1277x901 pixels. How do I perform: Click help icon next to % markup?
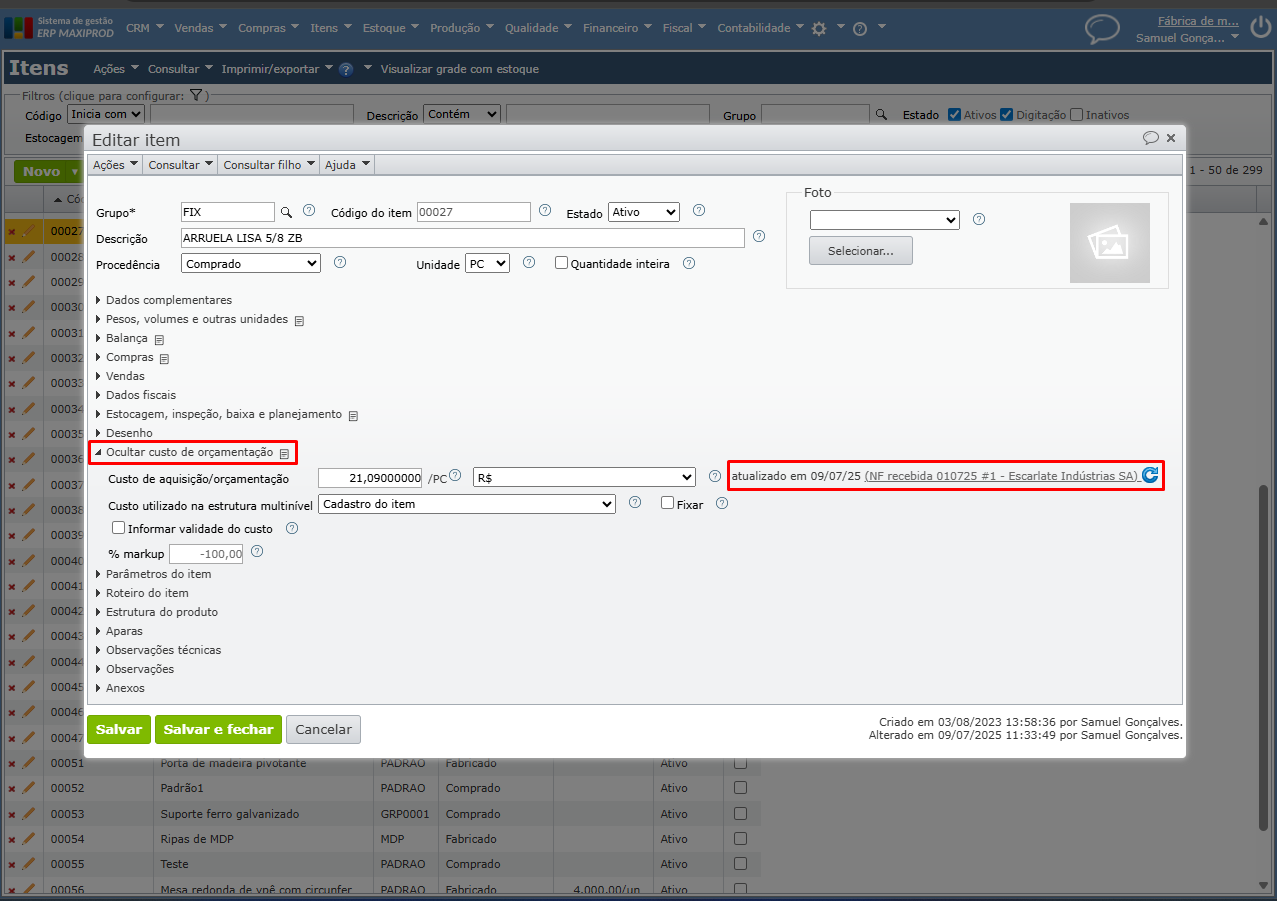tap(257, 551)
